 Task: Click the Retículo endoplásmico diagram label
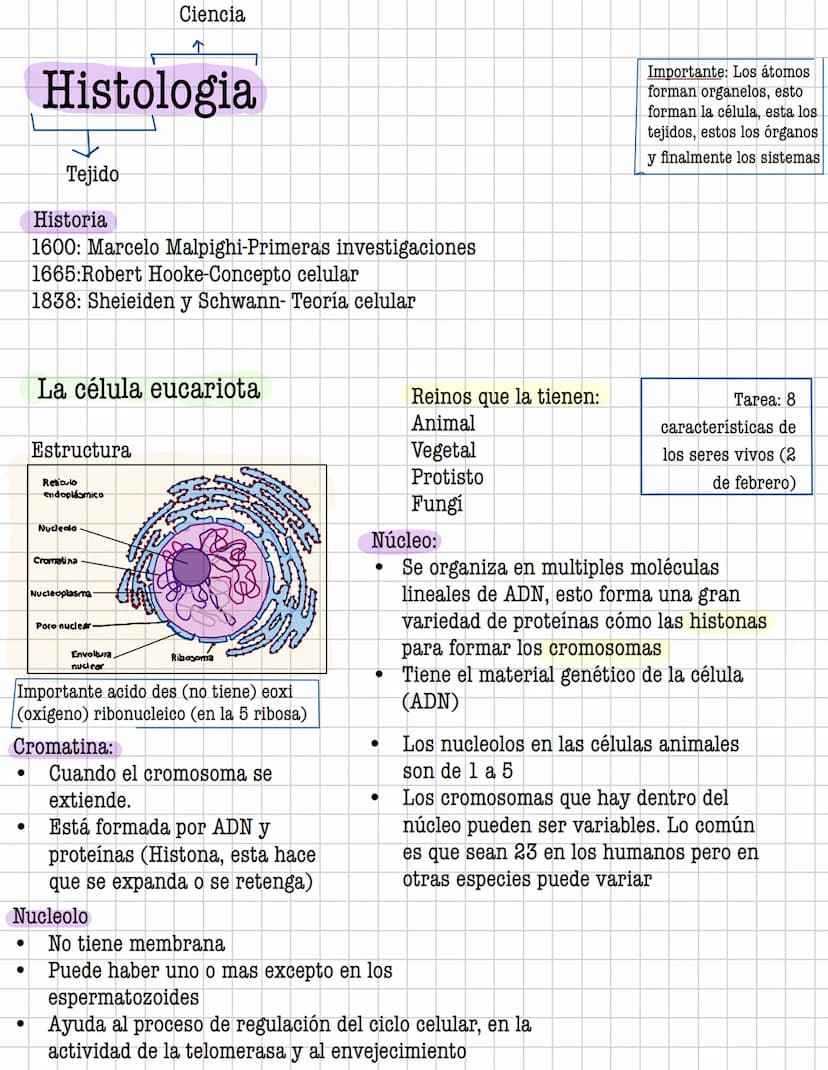click(72, 488)
